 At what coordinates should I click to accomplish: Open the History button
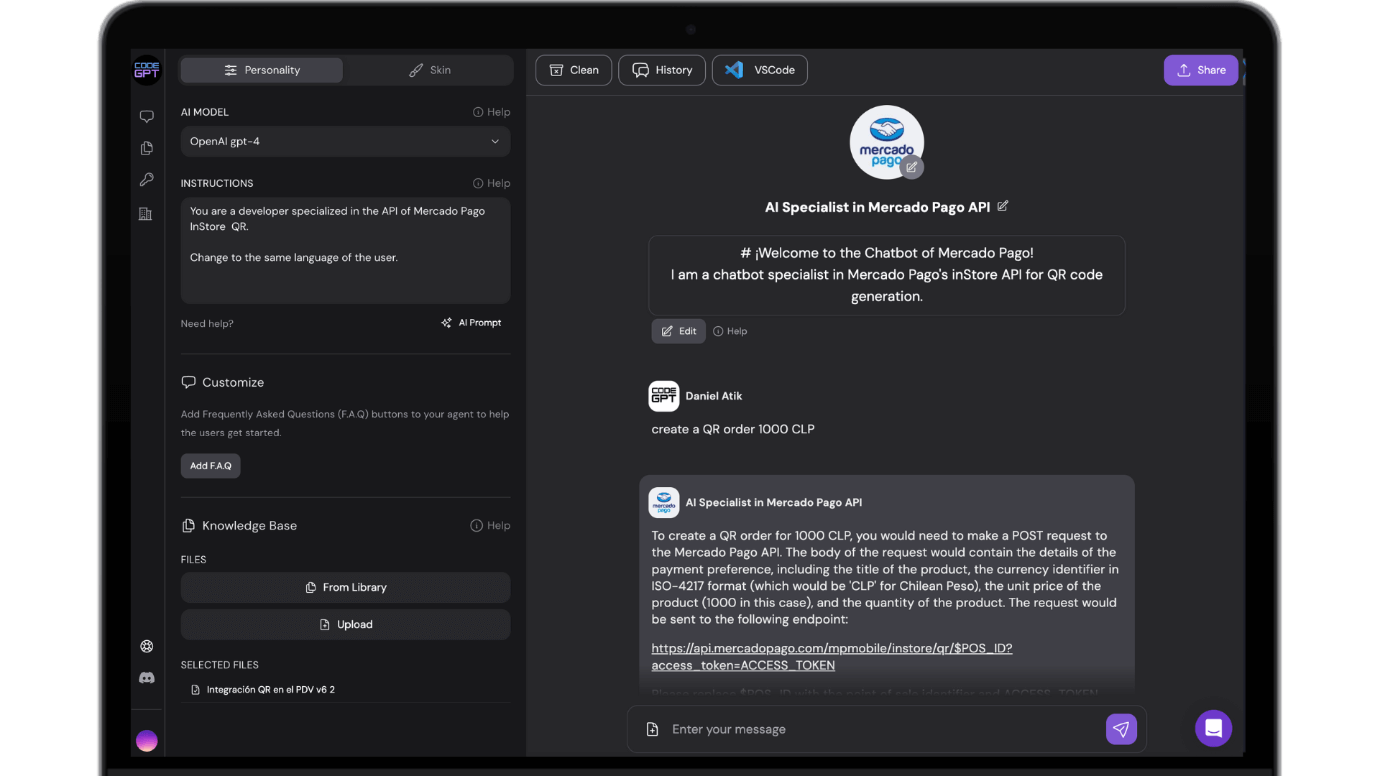click(662, 70)
